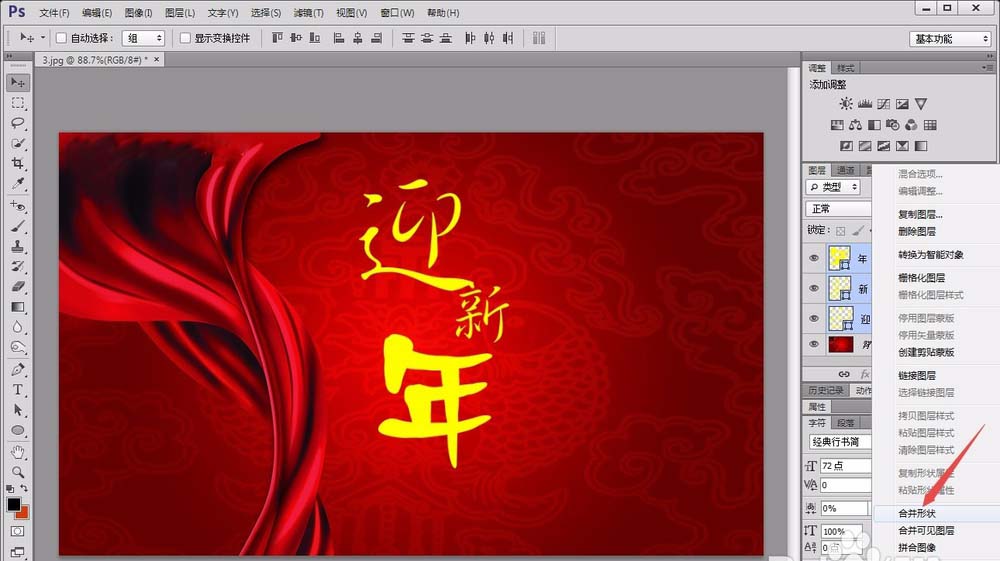Select the Crop tool
Screen dimensions: 1000x561
click(18, 164)
